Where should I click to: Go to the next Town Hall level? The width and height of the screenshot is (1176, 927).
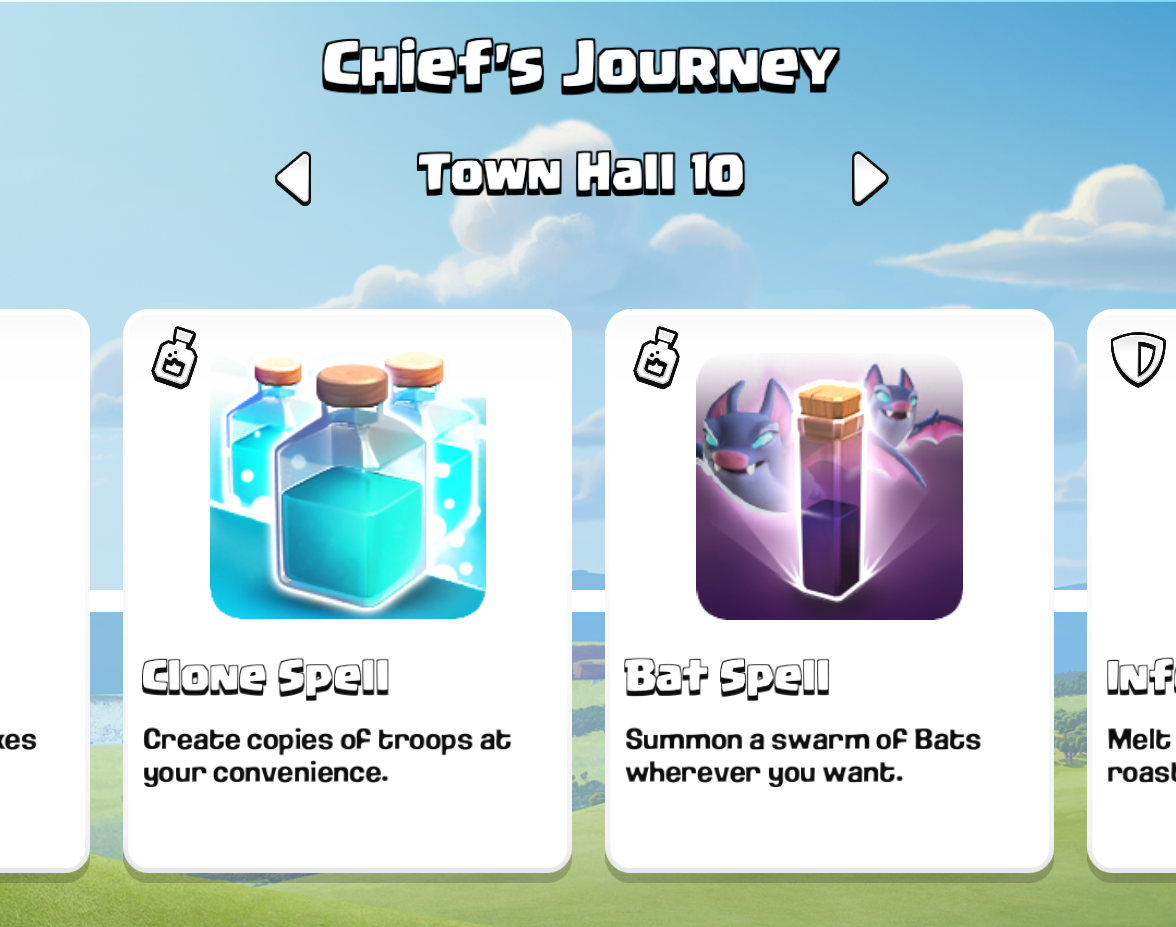pyautogui.click(x=869, y=178)
